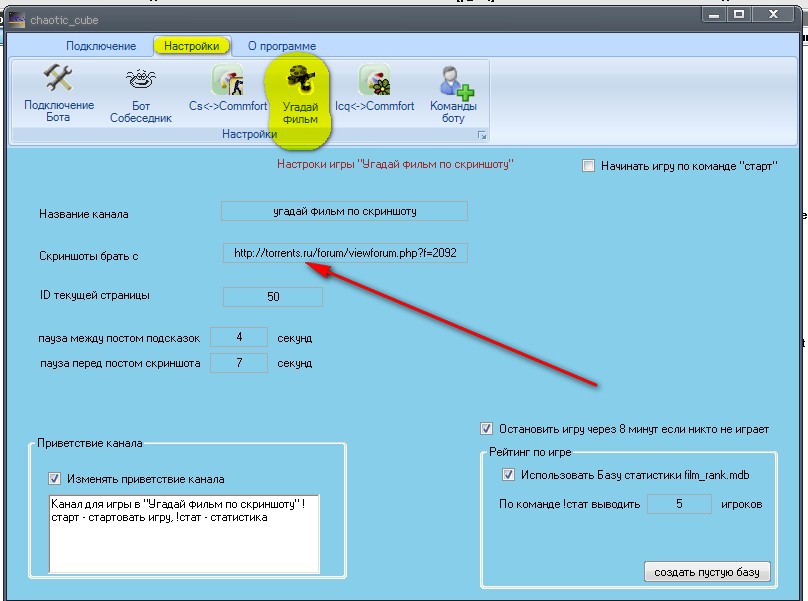Focus the screenshots source URL field
Screen dimensions: 808x601
click(x=344, y=253)
